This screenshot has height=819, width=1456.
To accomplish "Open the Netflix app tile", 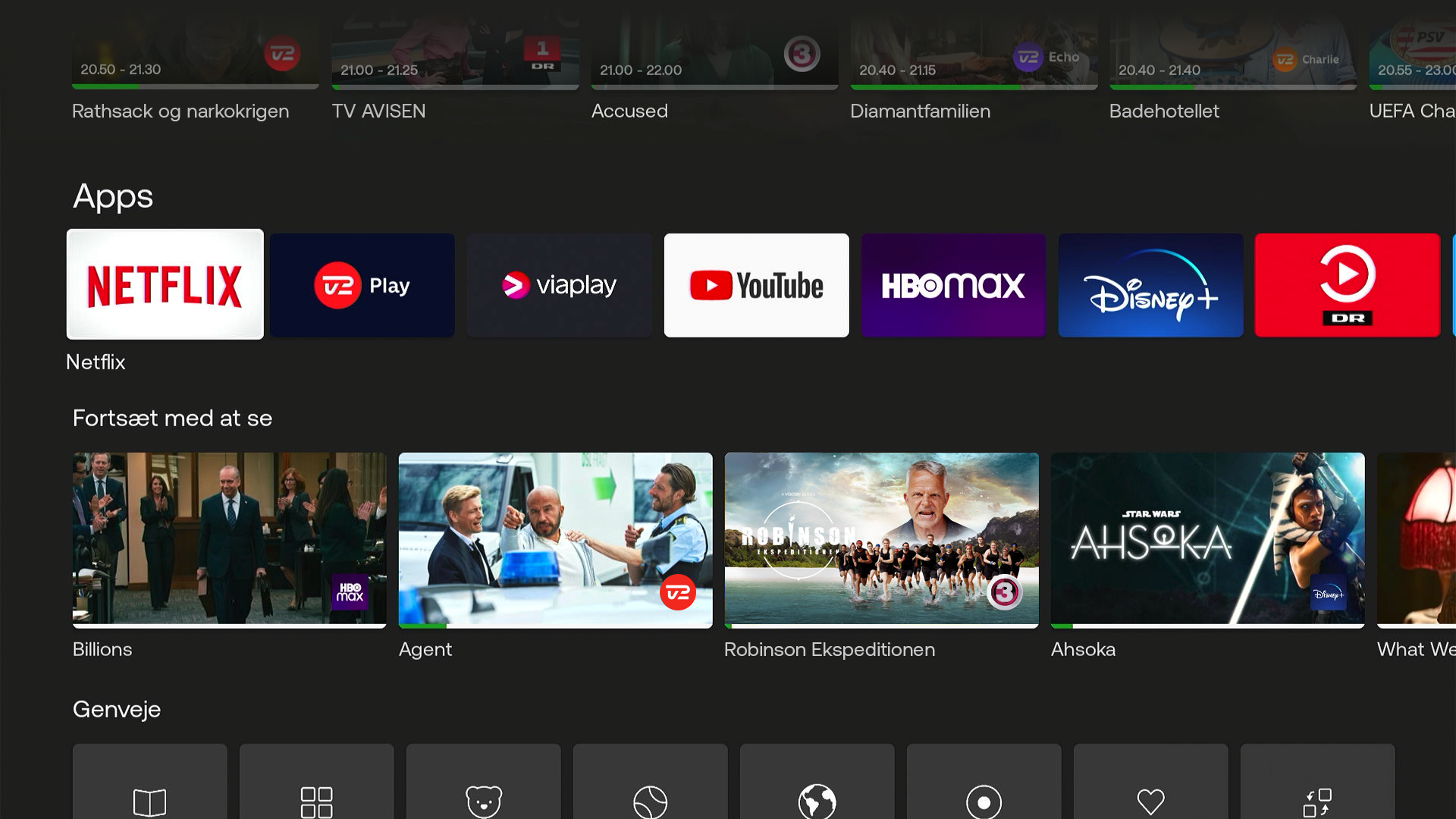I will pos(165,284).
